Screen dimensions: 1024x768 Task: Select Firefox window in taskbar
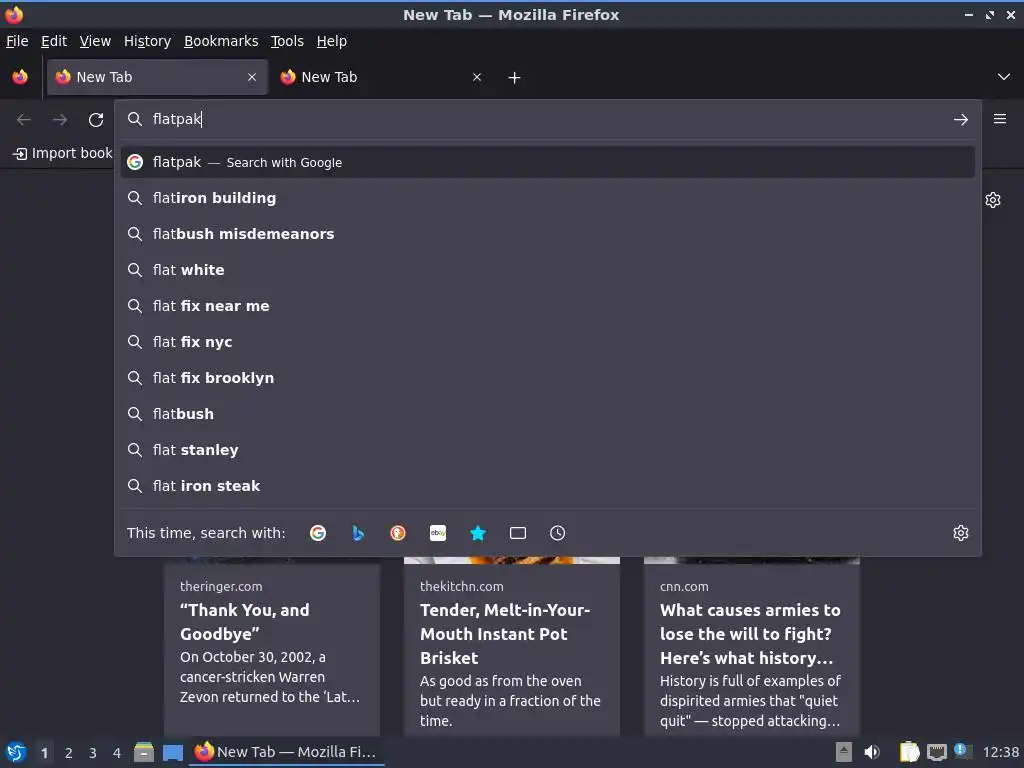[x=287, y=752]
